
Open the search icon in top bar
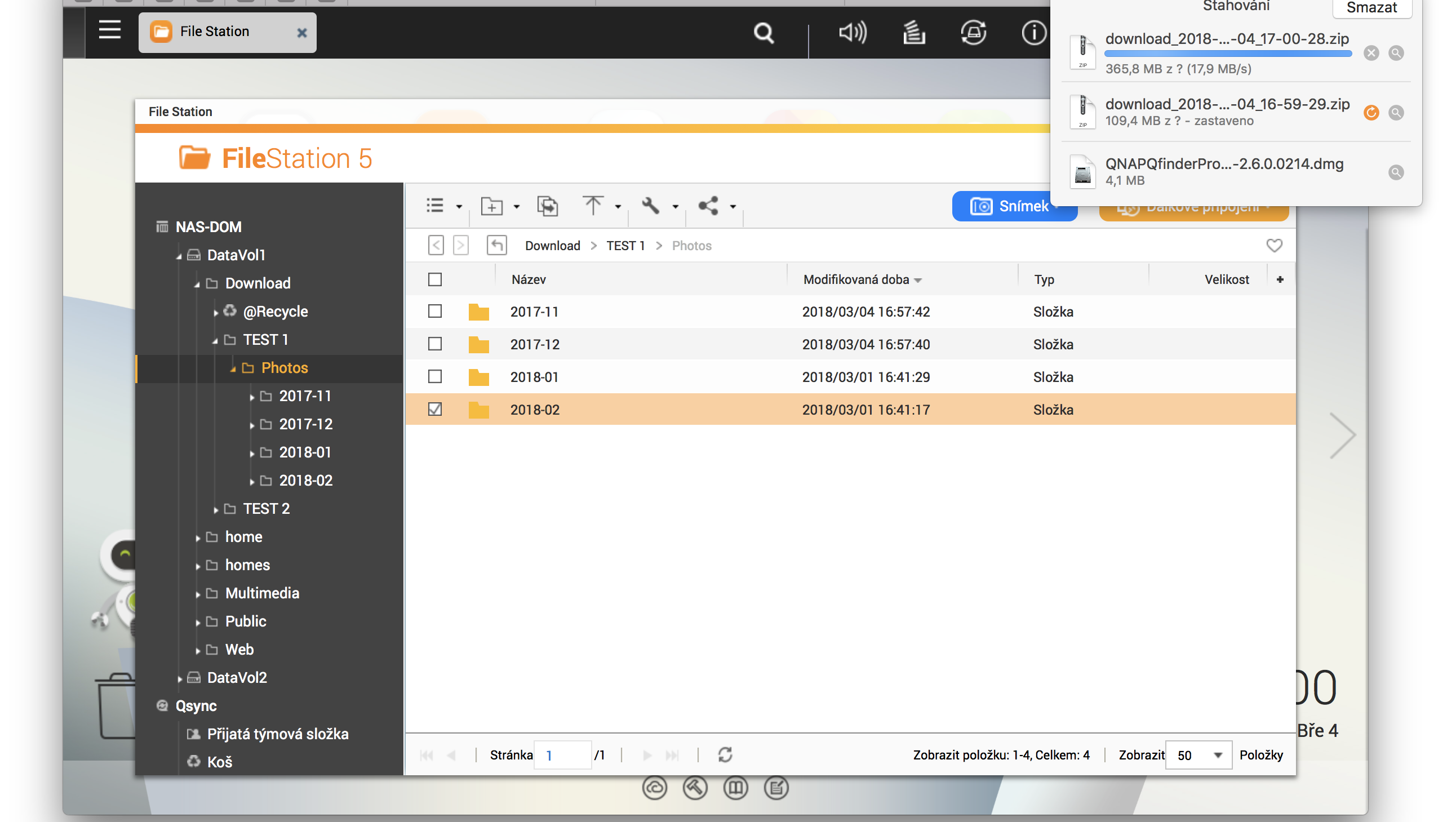coord(764,32)
